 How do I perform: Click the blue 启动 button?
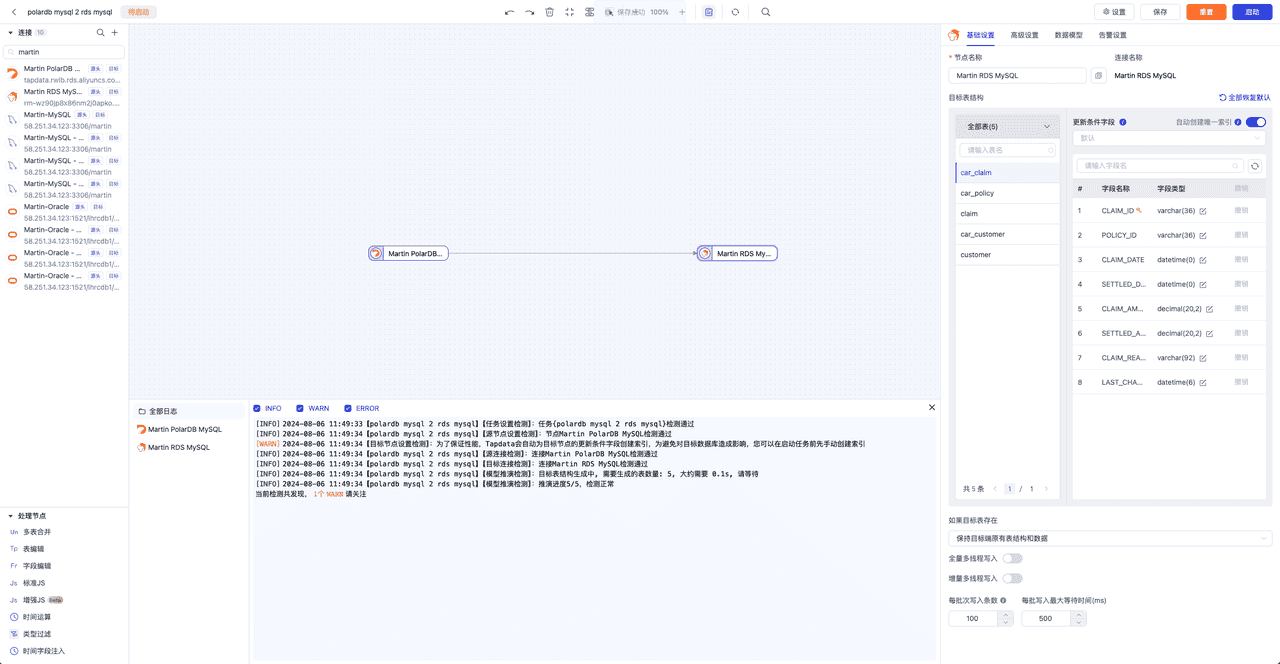tap(1252, 11)
